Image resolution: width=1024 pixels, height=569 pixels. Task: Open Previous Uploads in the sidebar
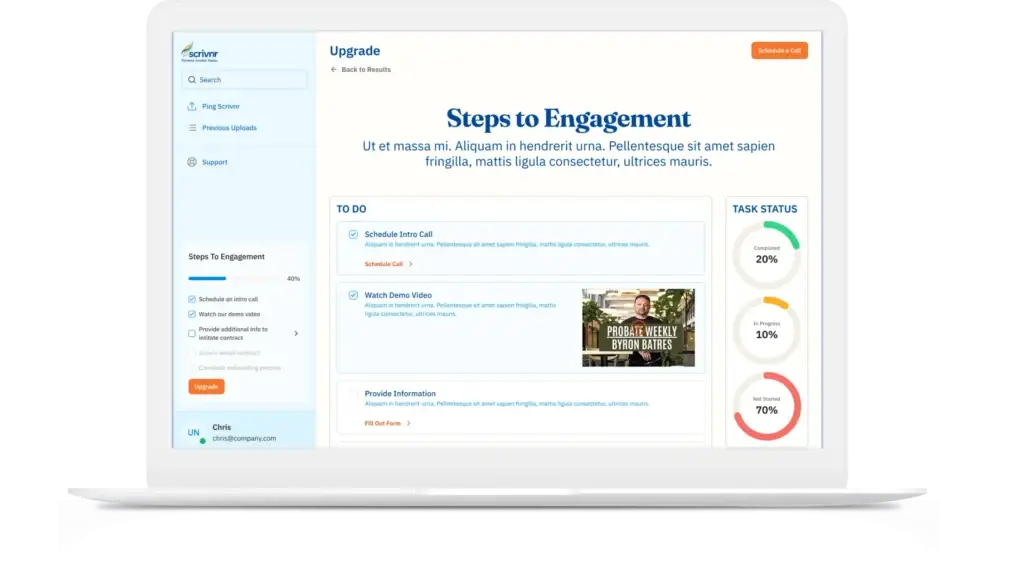point(229,128)
